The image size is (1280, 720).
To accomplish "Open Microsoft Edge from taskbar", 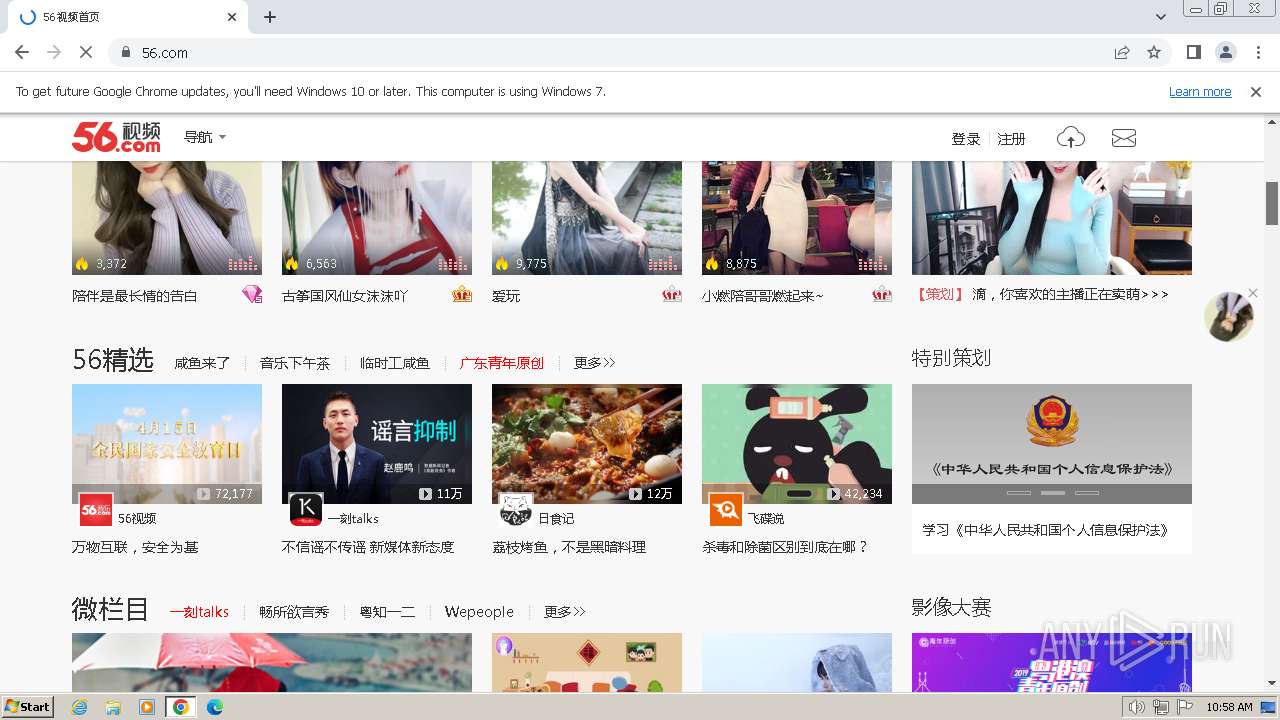I will (x=214, y=707).
